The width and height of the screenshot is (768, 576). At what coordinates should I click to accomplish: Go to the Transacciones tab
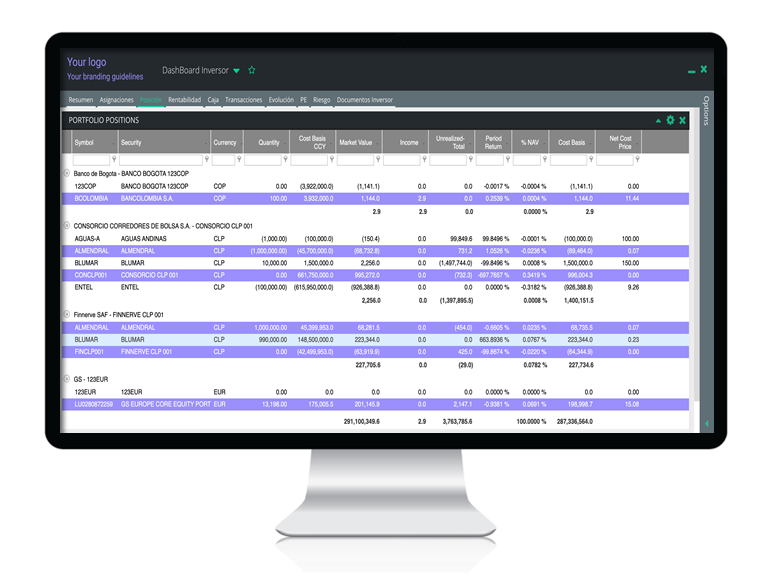click(x=243, y=100)
